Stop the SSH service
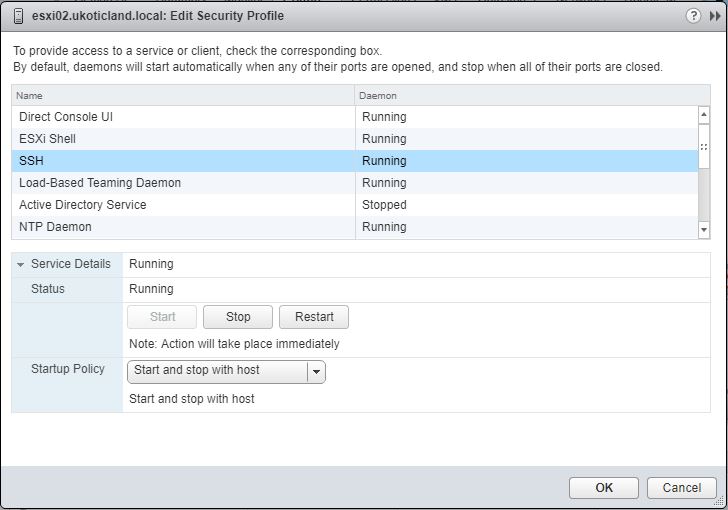Screen dimensions: 728x510 tap(238, 317)
